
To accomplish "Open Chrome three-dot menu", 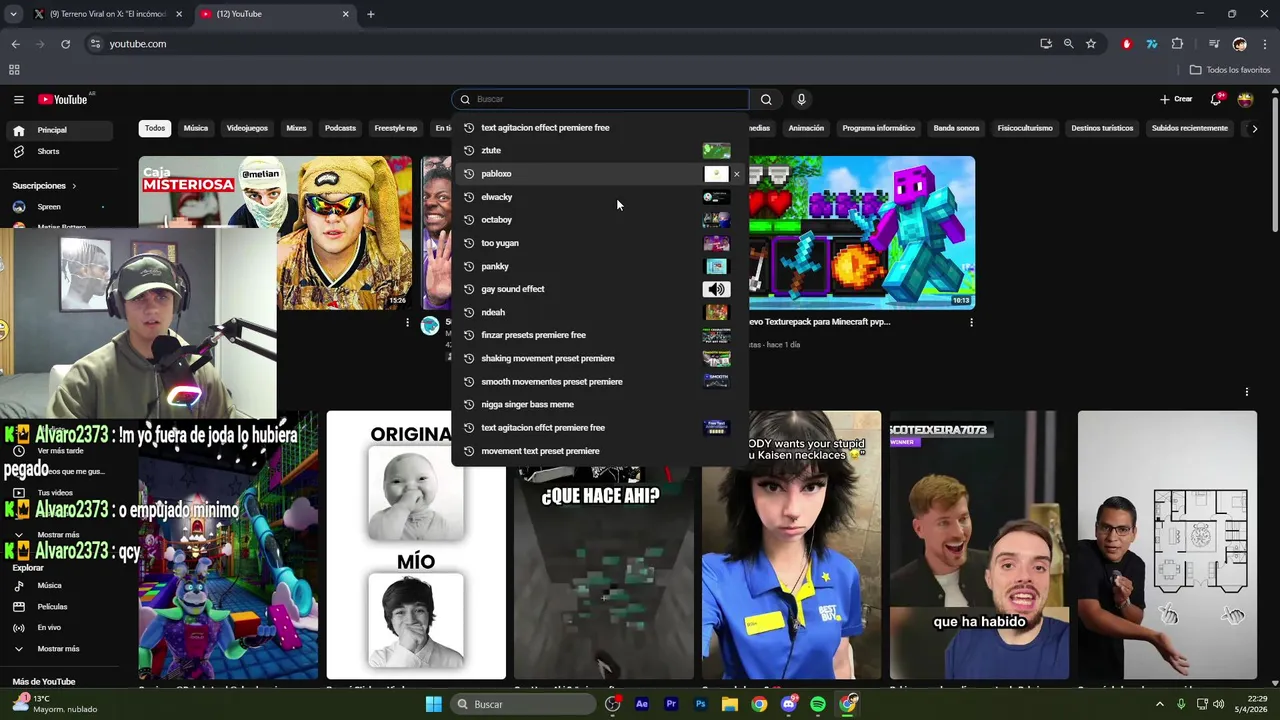I will pyautogui.click(x=1265, y=44).
